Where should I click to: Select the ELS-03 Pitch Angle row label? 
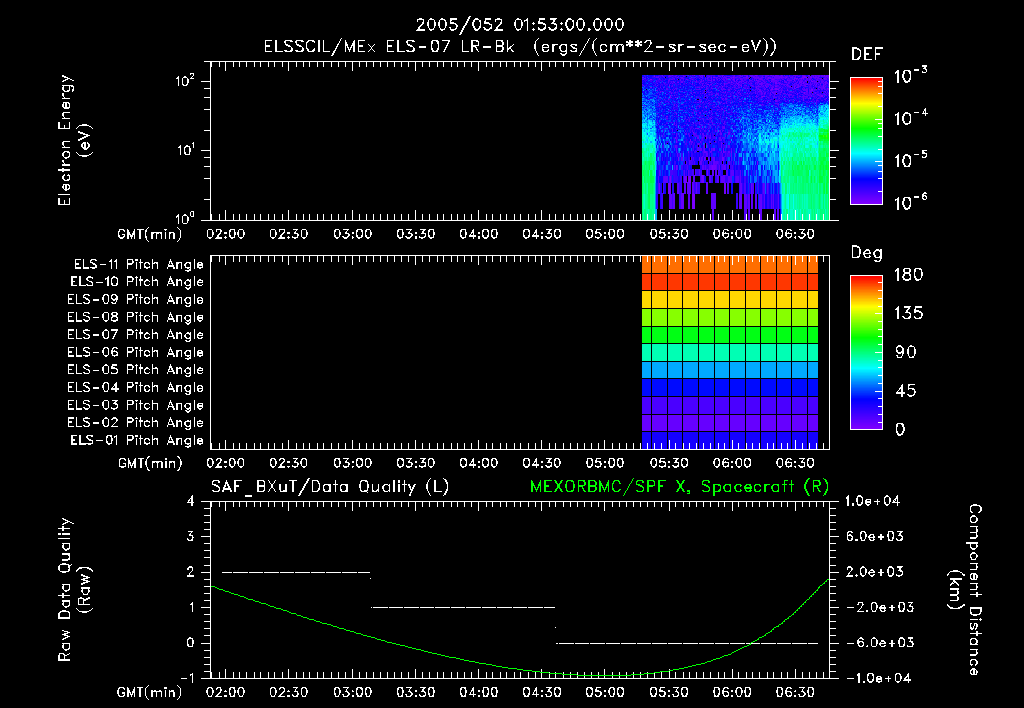[x=136, y=405]
